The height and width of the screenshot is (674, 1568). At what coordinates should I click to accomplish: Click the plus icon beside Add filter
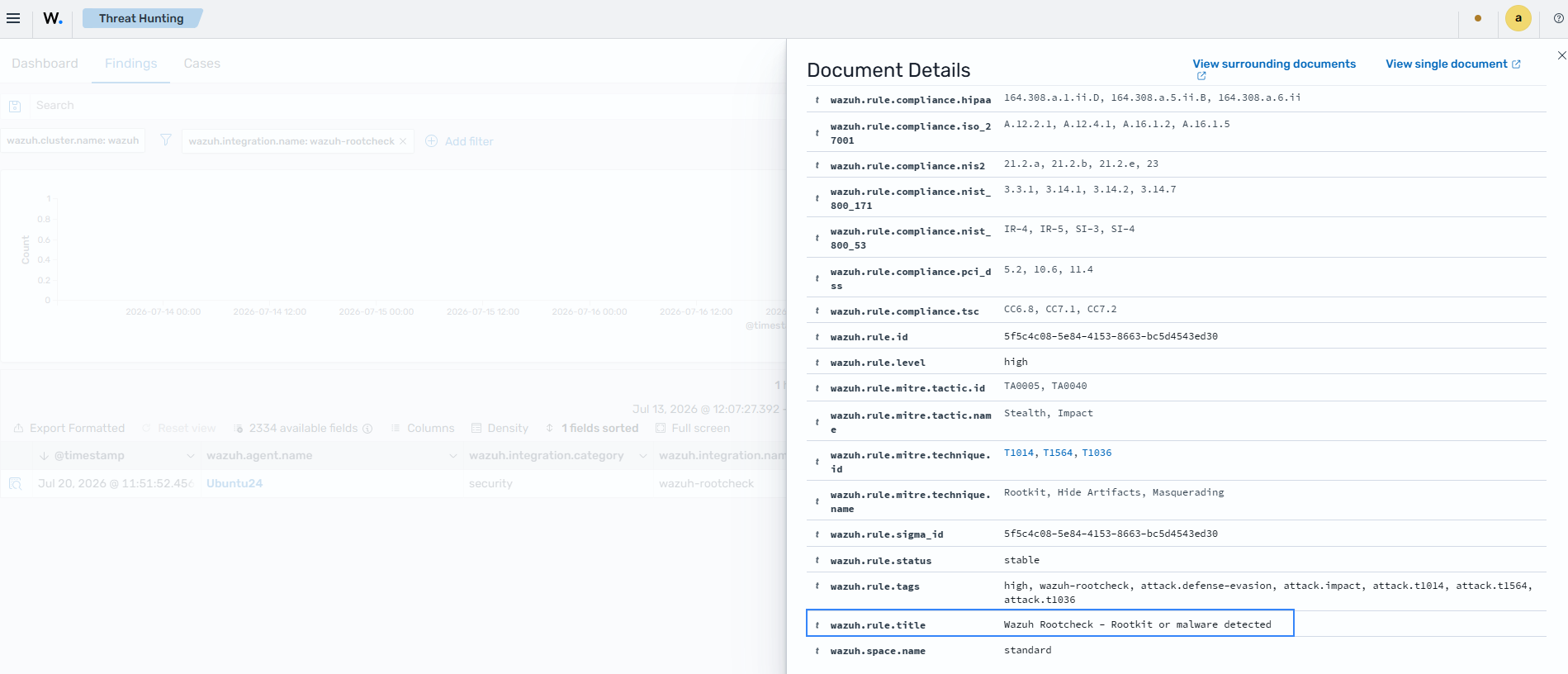click(431, 141)
